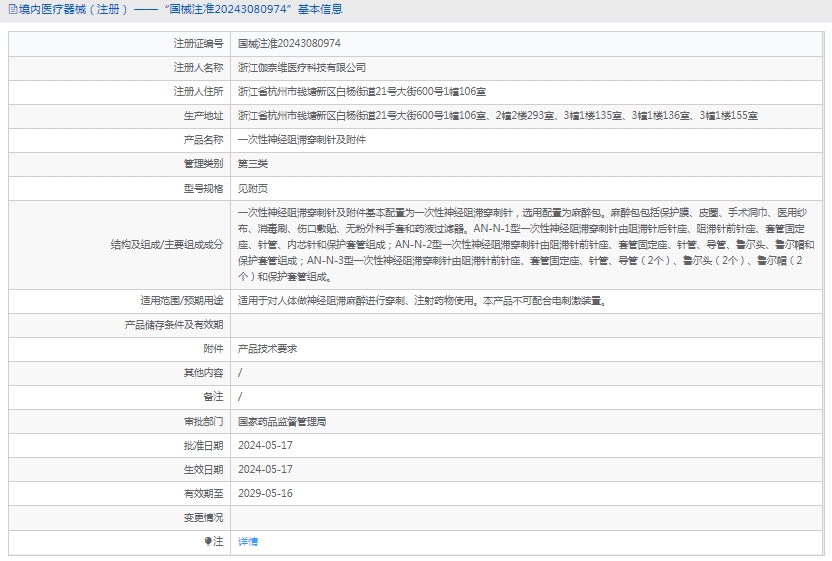
Task: Click the 注册人住所 address value
Action: point(362,92)
